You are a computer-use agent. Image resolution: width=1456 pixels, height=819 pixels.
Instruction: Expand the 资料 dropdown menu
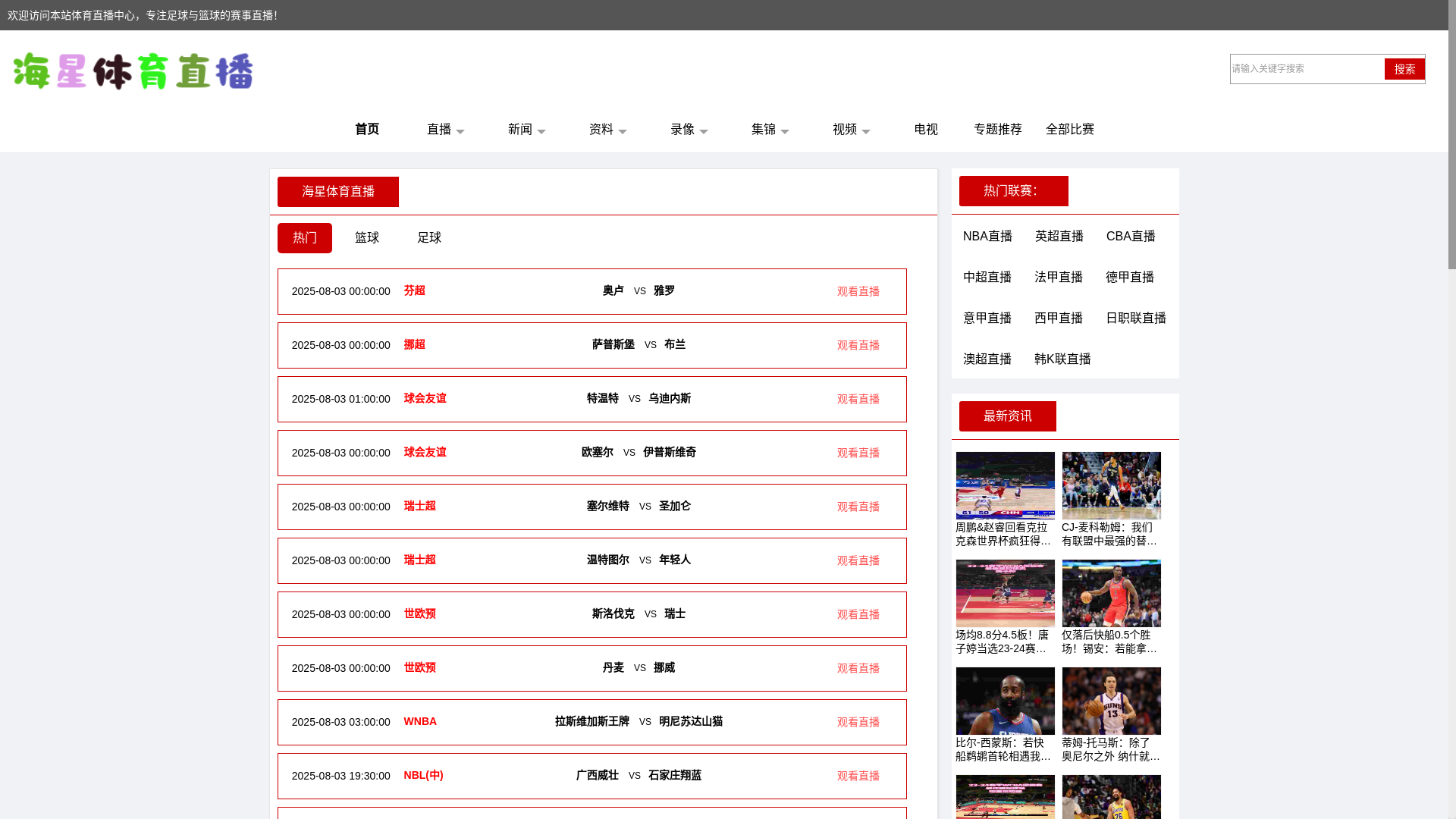[608, 130]
